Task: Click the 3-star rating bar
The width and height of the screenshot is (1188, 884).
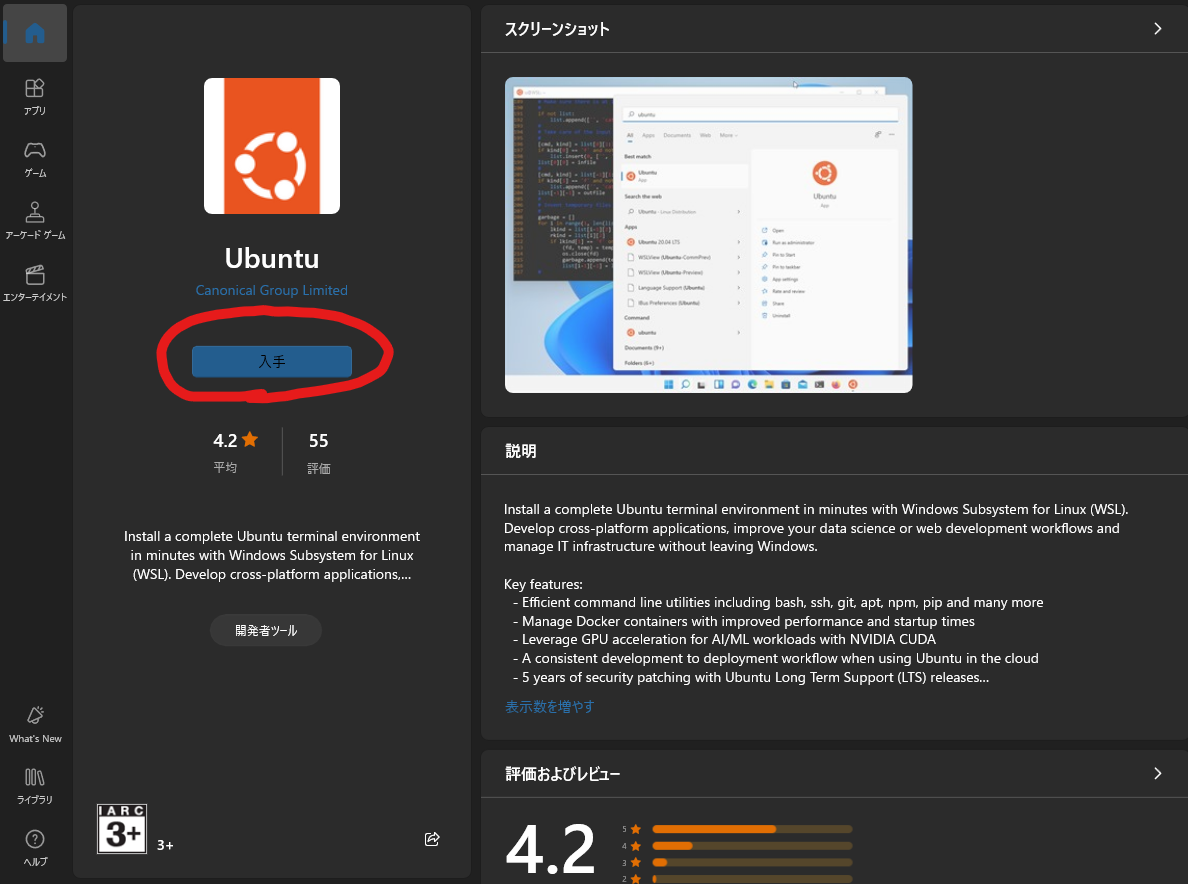Action: (x=752, y=863)
